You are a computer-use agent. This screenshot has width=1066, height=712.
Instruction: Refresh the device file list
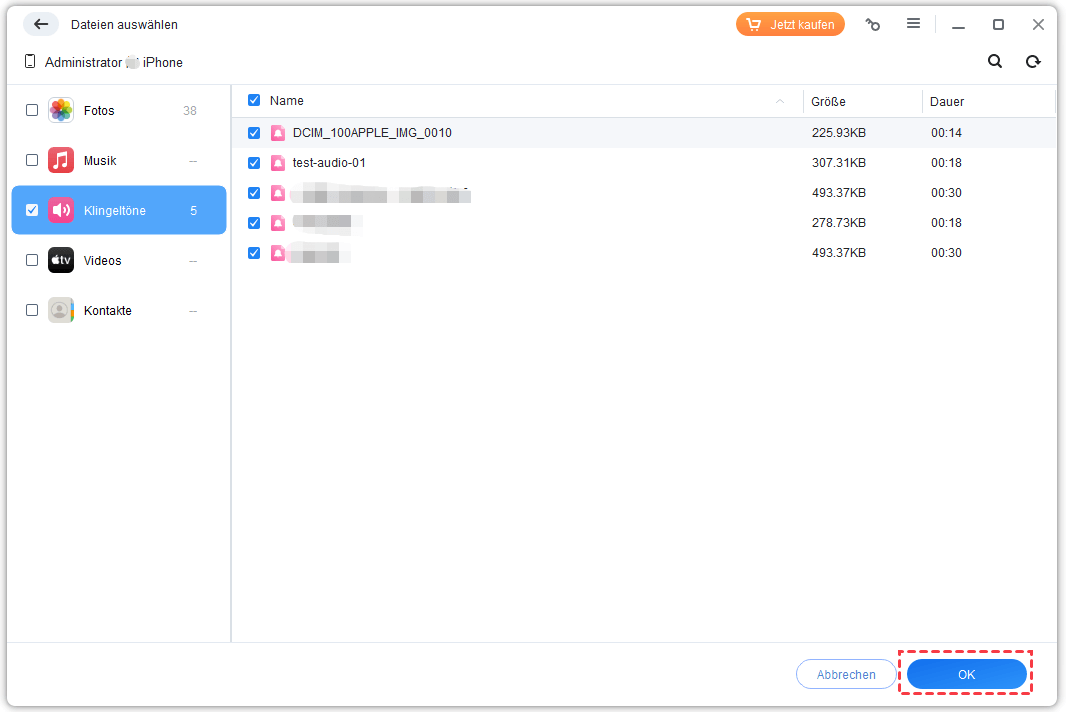click(x=1033, y=62)
